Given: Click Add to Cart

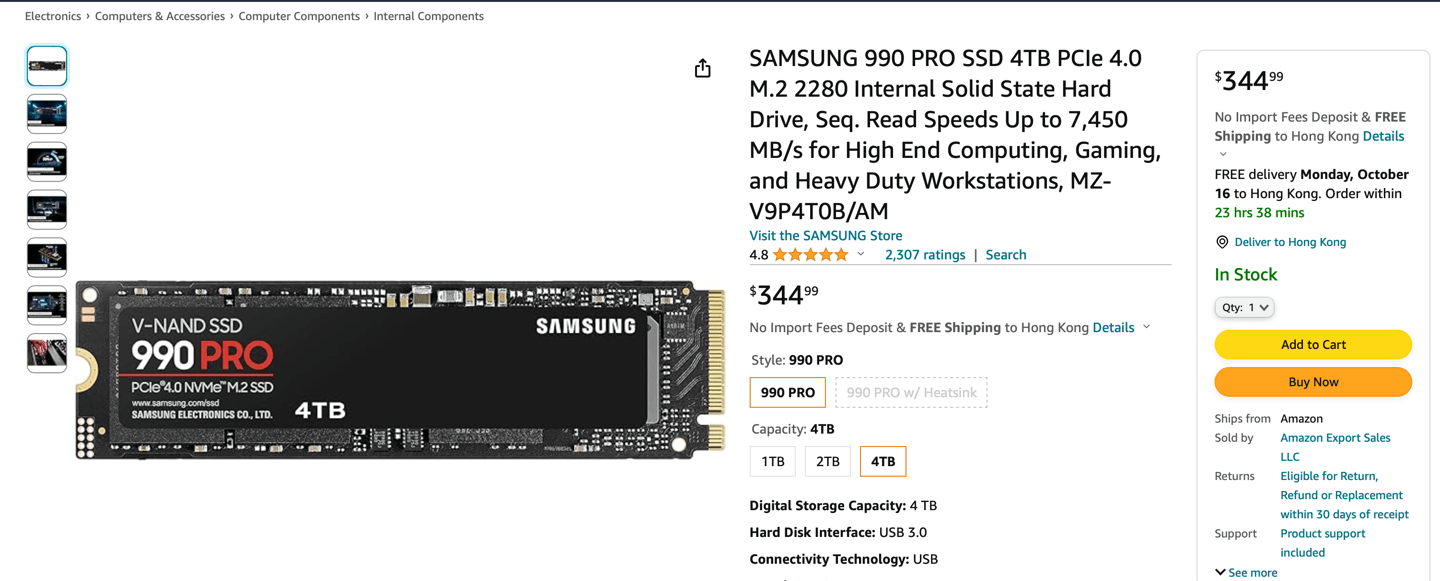Looking at the screenshot, I should 1312,344.
